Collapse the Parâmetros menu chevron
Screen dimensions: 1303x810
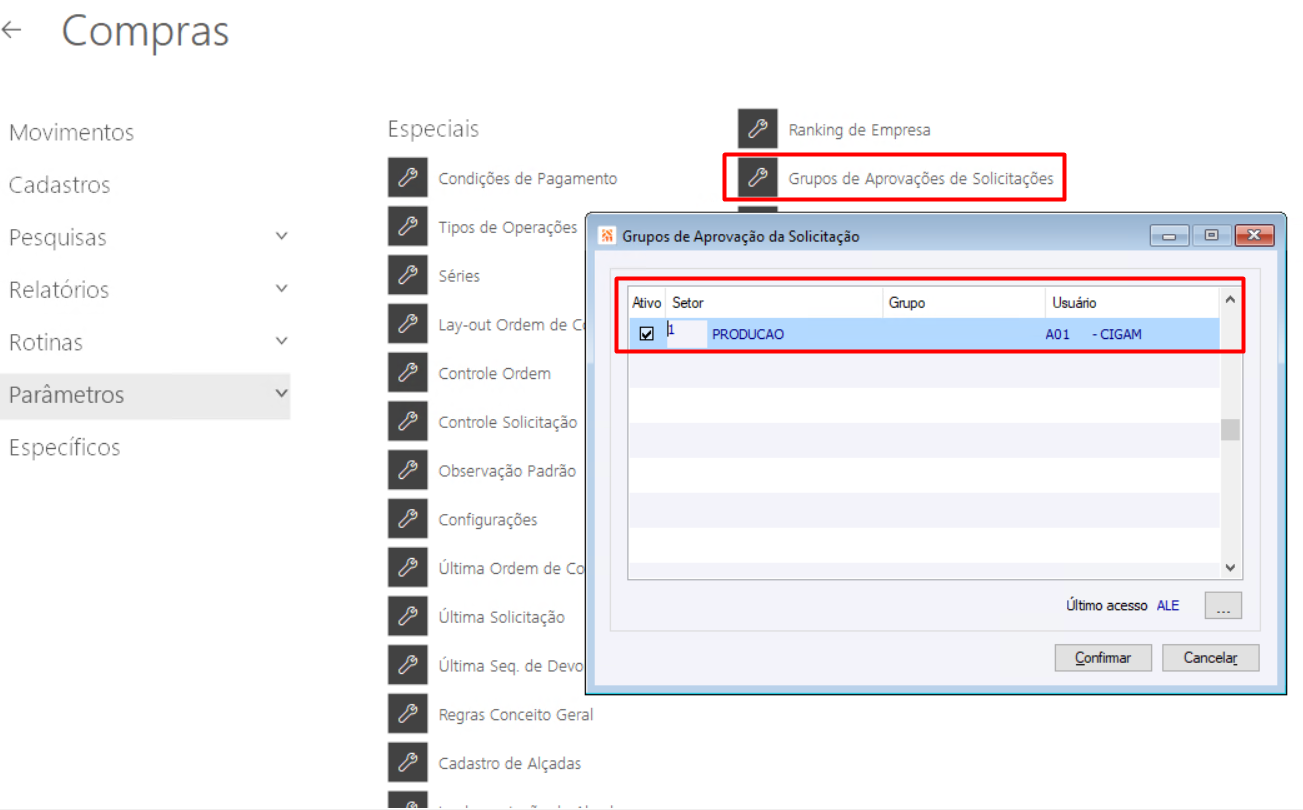[282, 394]
